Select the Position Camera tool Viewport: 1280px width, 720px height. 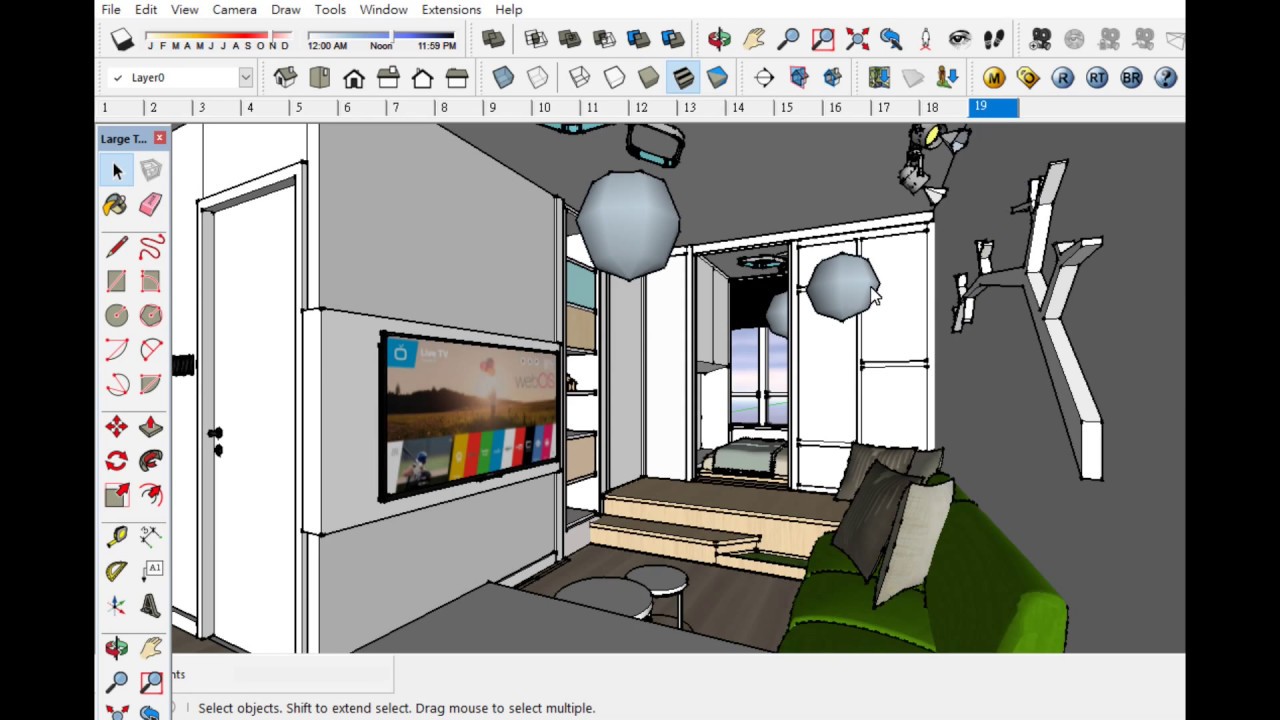(926, 40)
